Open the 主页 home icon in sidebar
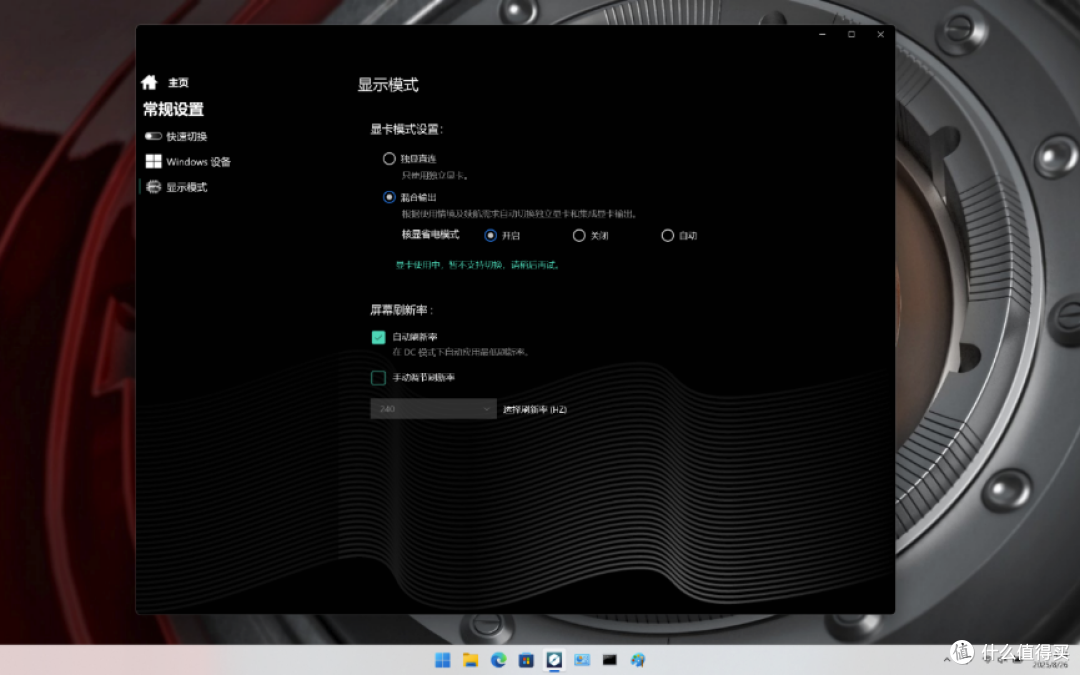1080x675 pixels. tap(149, 83)
